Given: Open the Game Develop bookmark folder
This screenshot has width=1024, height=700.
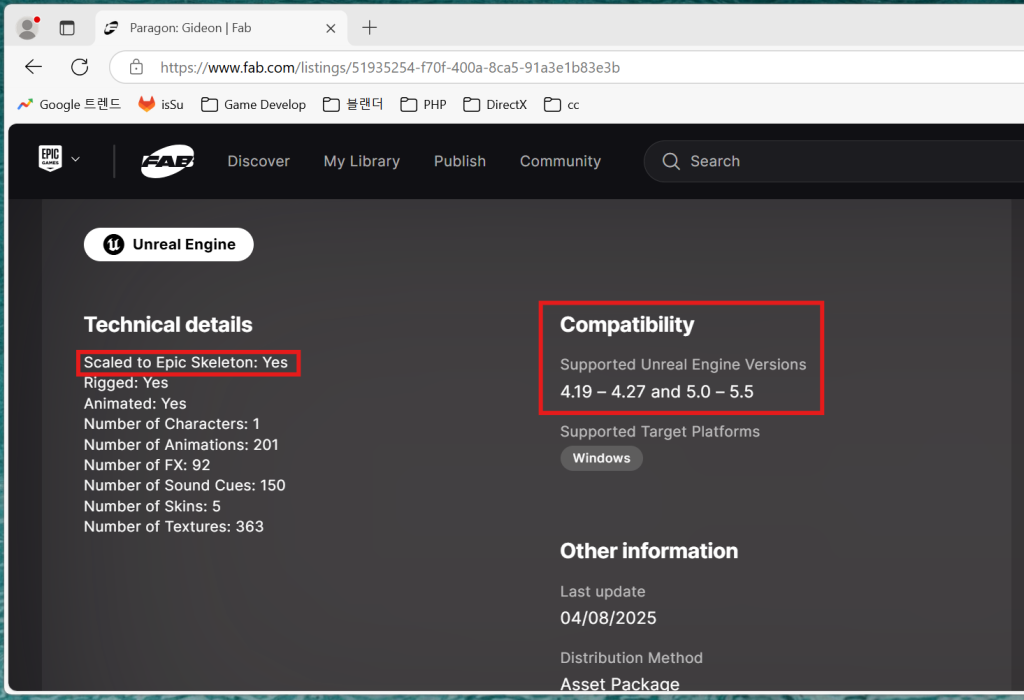Looking at the screenshot, I should pyautogui.click(x=253, y=104).
